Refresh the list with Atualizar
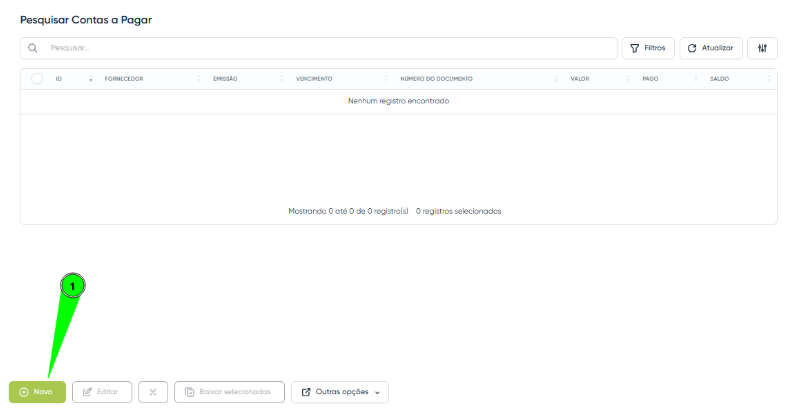This screenshot has width=792, height=416. tap(711, 48)
